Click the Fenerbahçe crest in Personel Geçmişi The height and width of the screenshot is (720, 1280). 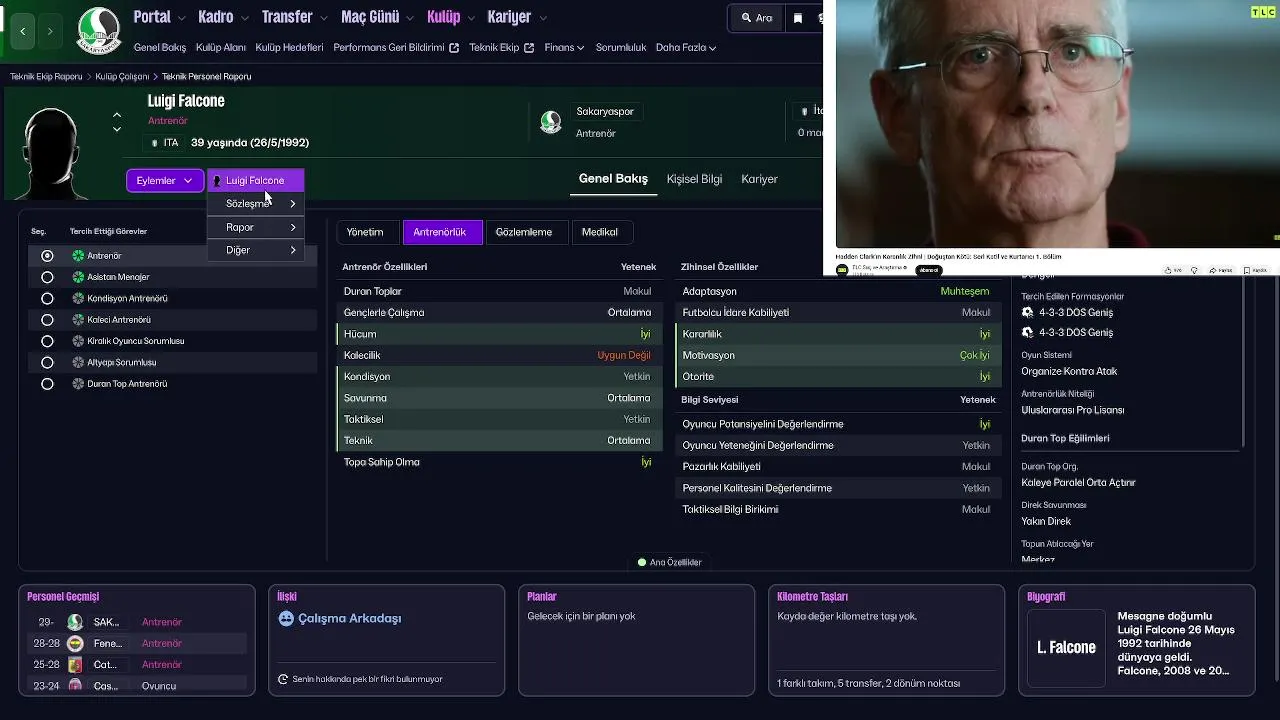pyautogui.click(x=75, y=643)
